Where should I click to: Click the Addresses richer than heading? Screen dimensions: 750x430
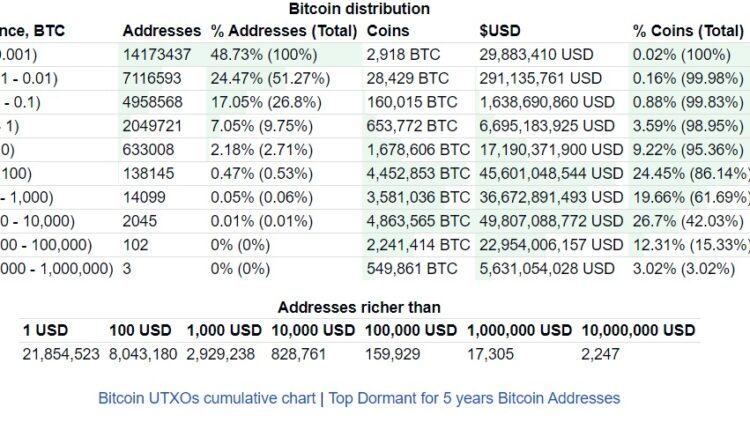[x=359, y=308]
